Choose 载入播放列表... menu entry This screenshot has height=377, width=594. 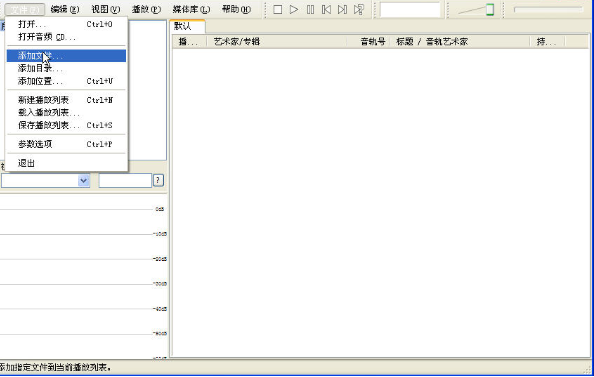click(66, 113)
